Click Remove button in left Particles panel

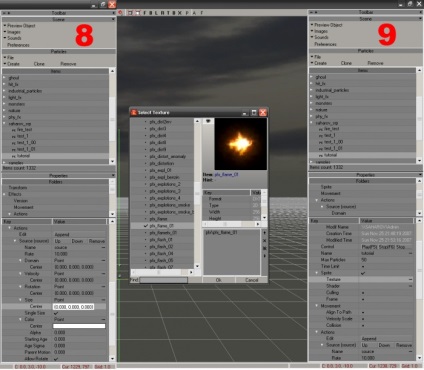point(68,64)
